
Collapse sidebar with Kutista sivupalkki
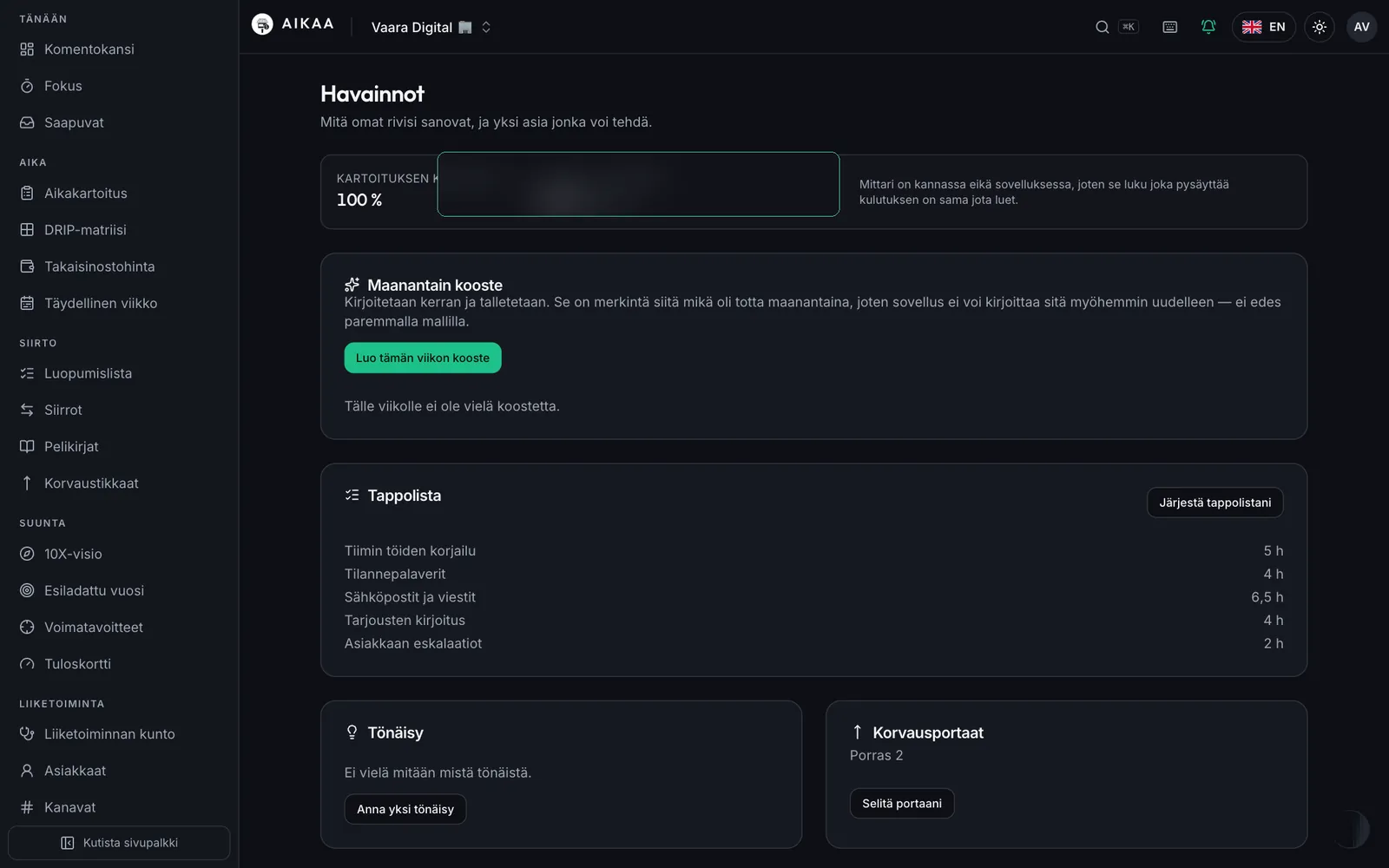pyautogui.click(x=119, y=843)
